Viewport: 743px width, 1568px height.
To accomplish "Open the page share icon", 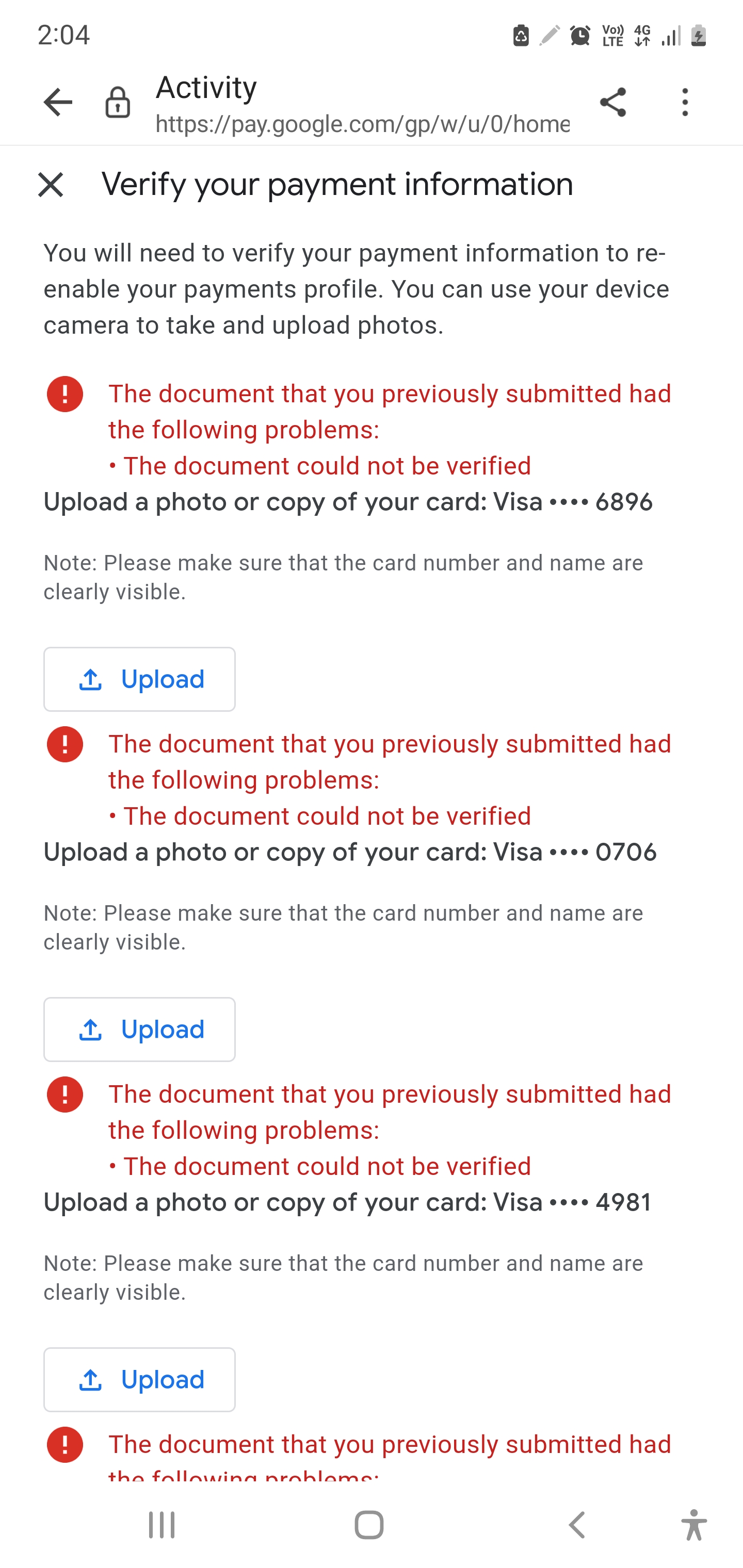I will point(613,102).
